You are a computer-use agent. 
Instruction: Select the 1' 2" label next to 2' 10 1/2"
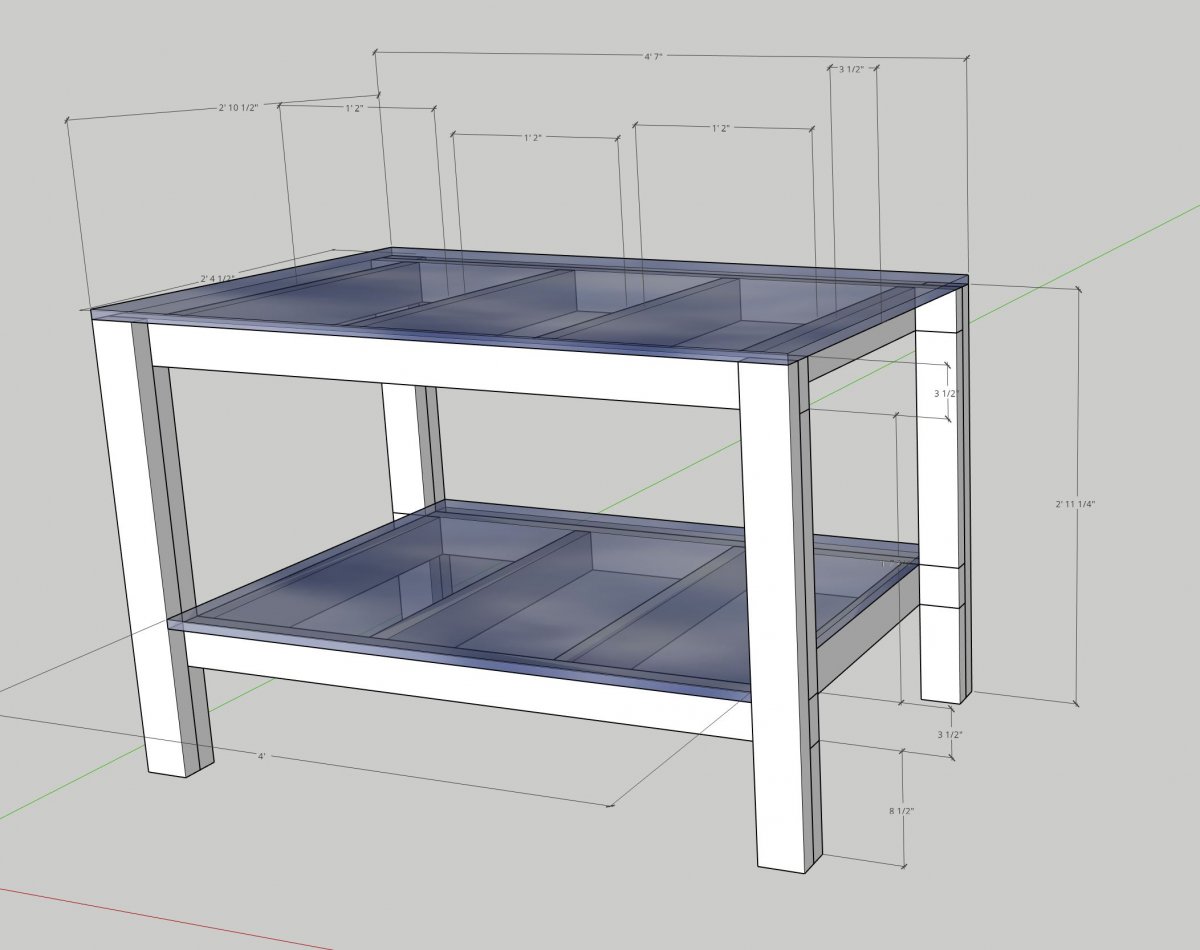point(355,108)
